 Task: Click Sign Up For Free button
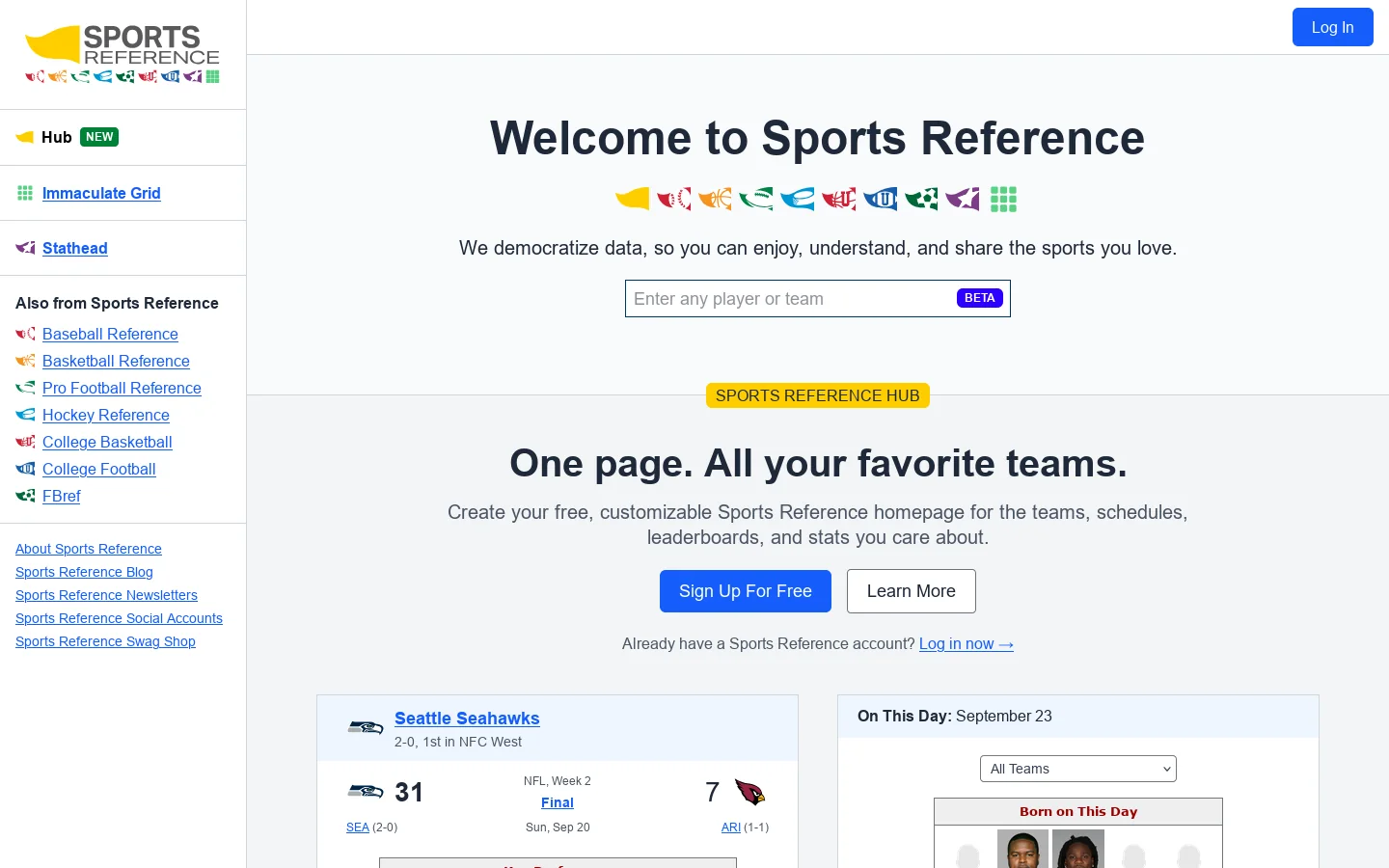[746, 591]
